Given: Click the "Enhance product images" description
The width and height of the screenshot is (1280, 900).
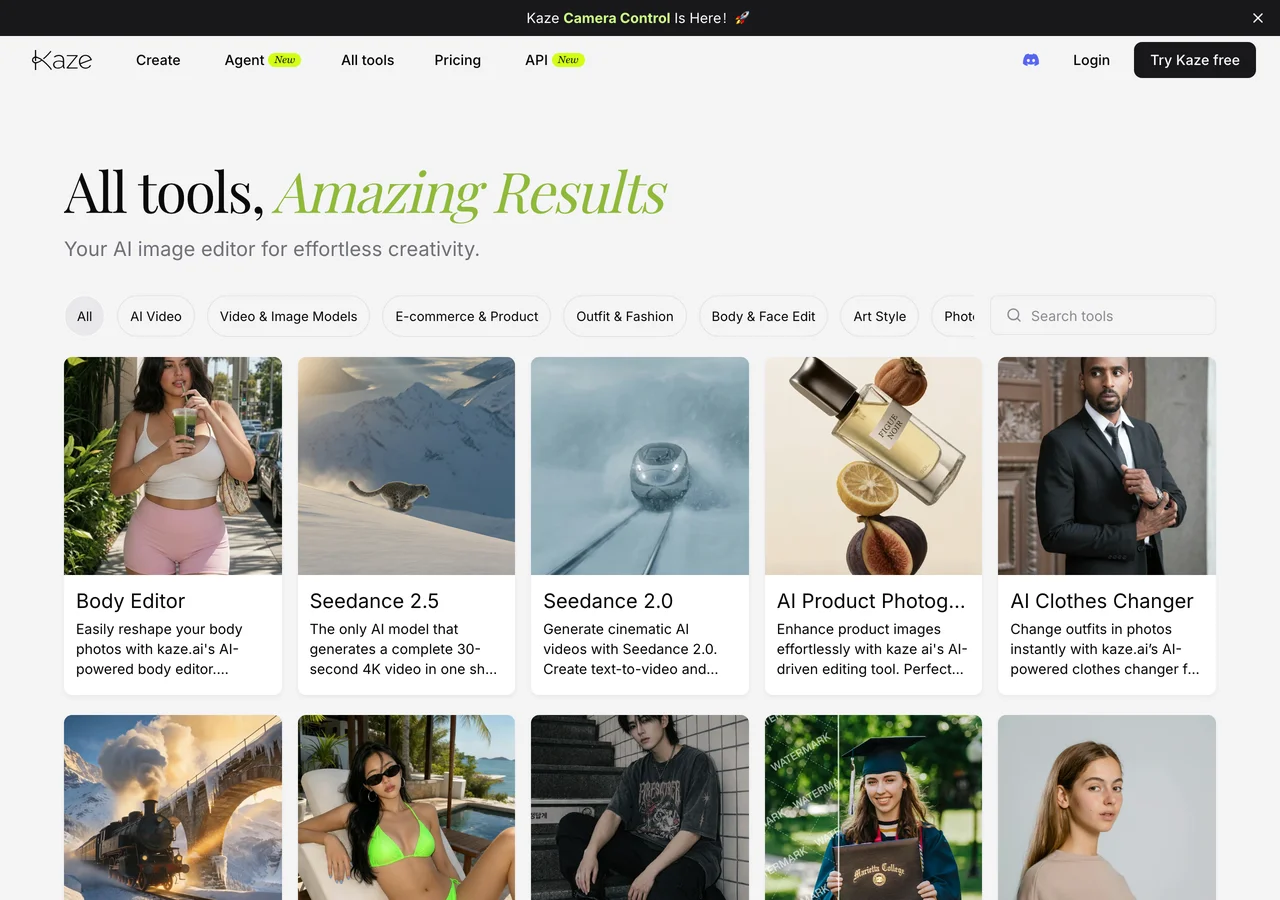Looking at the screenshot, I should coord(872,649).
